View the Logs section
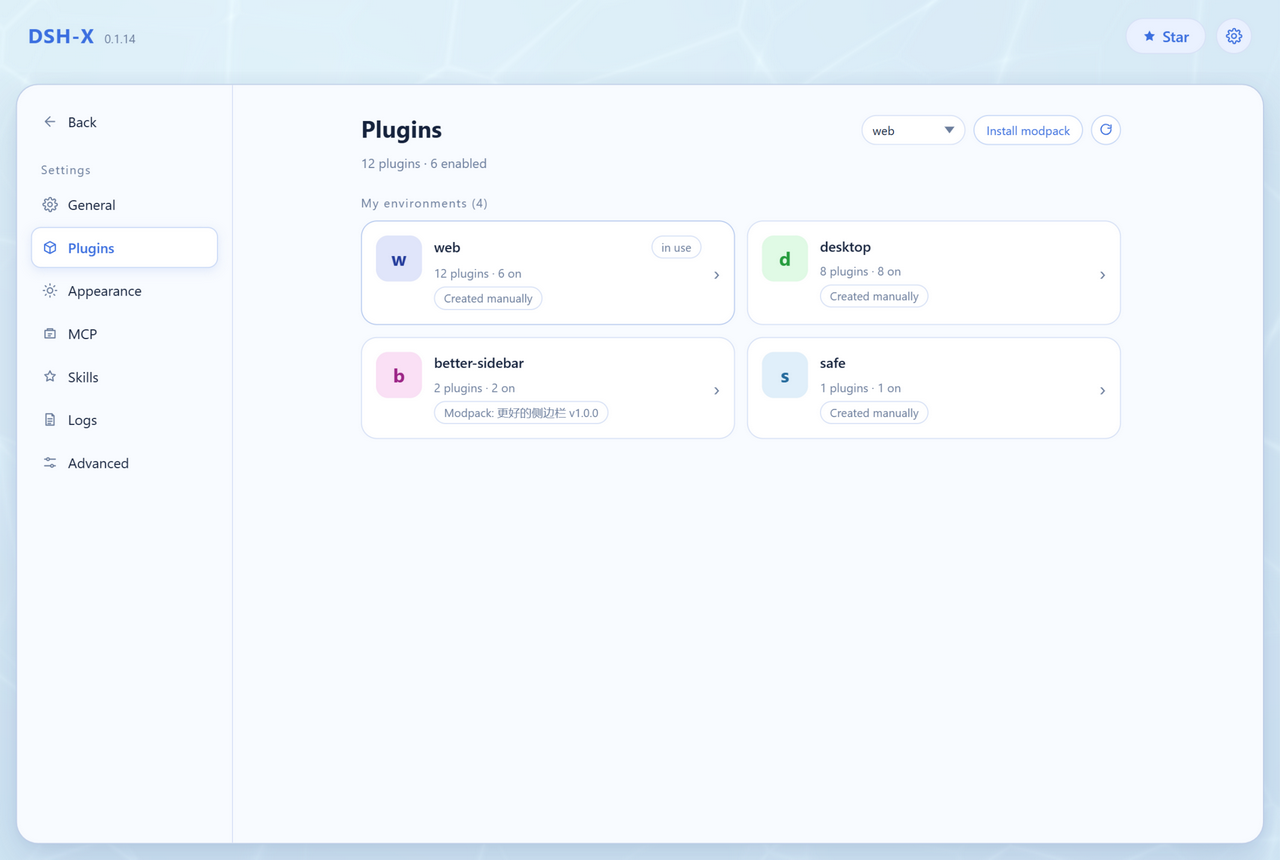This screenshot has height=860, width=1280. click(x=124, y=420)
